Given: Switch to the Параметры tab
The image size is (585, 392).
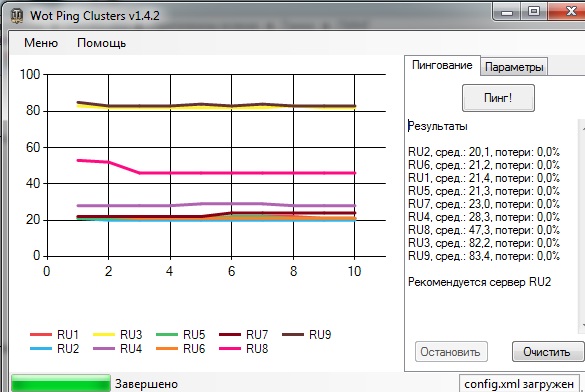Looking at the screenshot, I should 514,67.
